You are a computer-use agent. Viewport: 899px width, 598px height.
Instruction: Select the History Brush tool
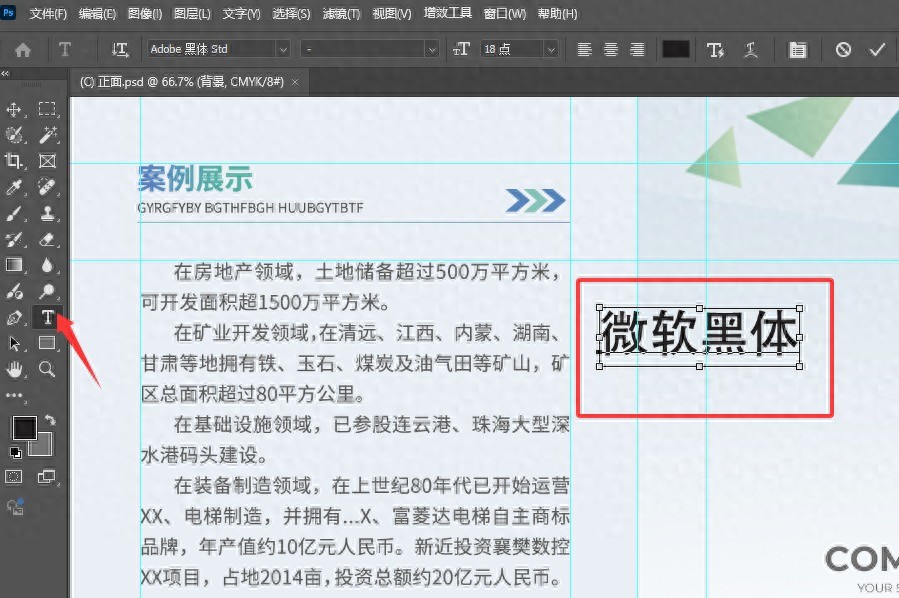pyautogui.click(x=14, y=239)
